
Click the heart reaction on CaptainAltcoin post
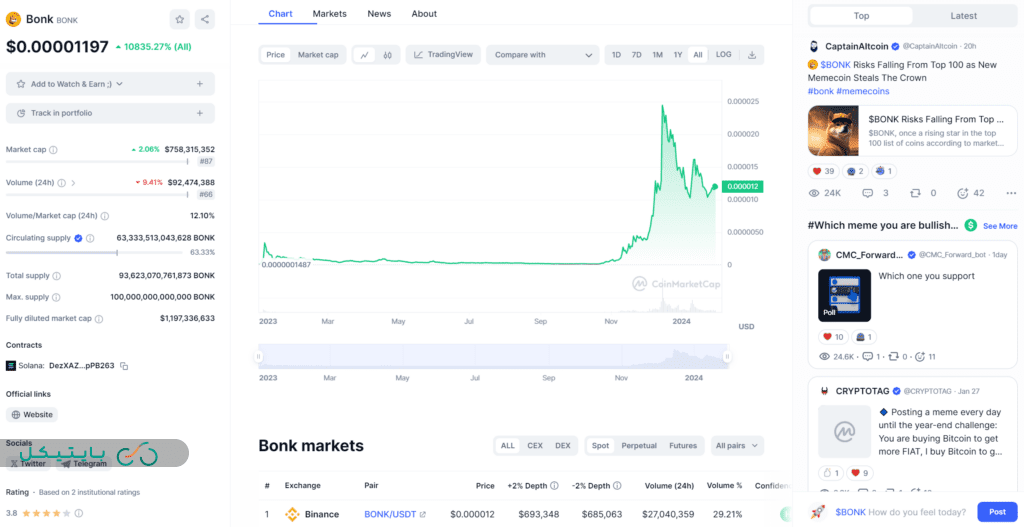pyautogui.click(x=814, y=171)
